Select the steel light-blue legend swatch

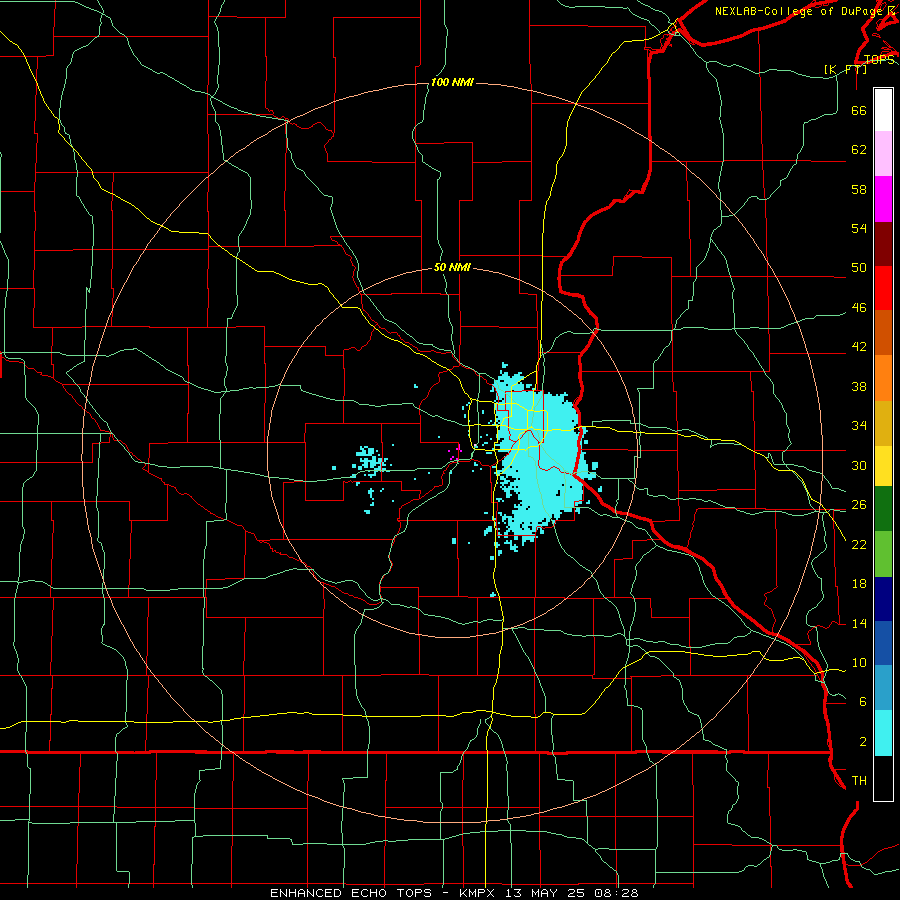[x=883, y=688]
